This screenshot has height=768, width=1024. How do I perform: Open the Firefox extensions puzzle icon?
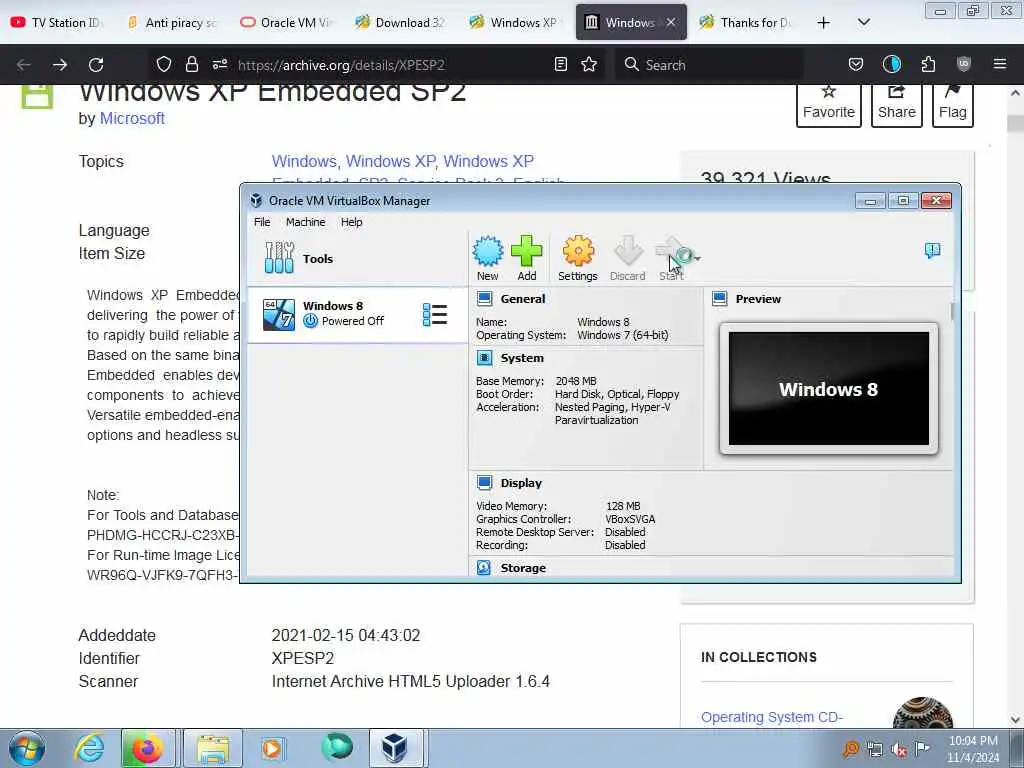coord(928,64)
